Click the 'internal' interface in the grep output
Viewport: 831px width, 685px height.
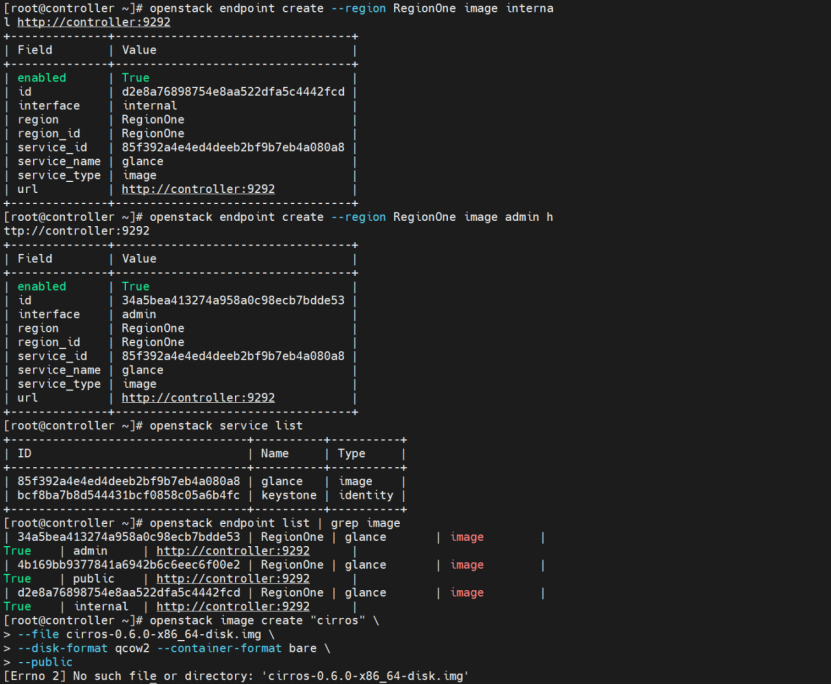coord(101,607)
